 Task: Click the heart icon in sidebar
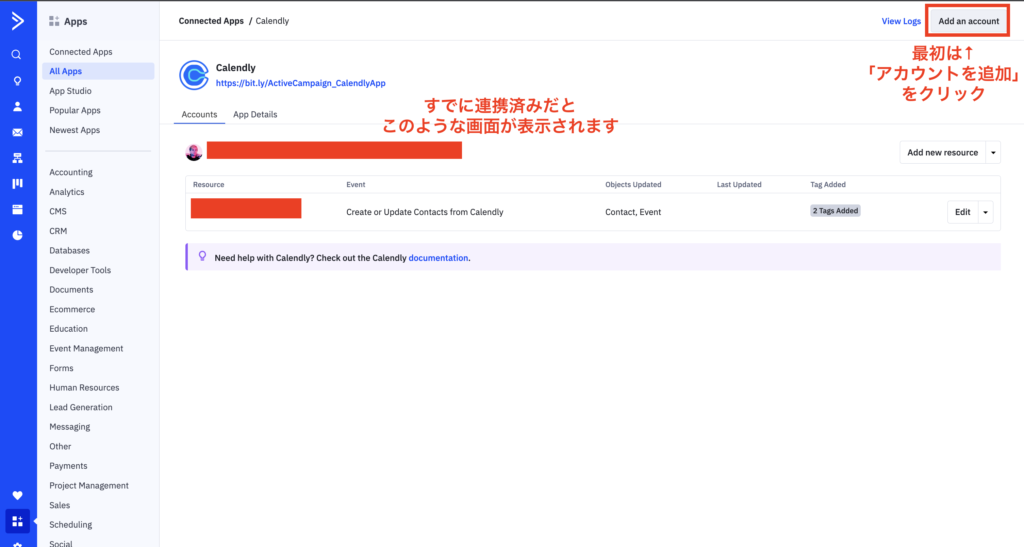click(17, 495)
